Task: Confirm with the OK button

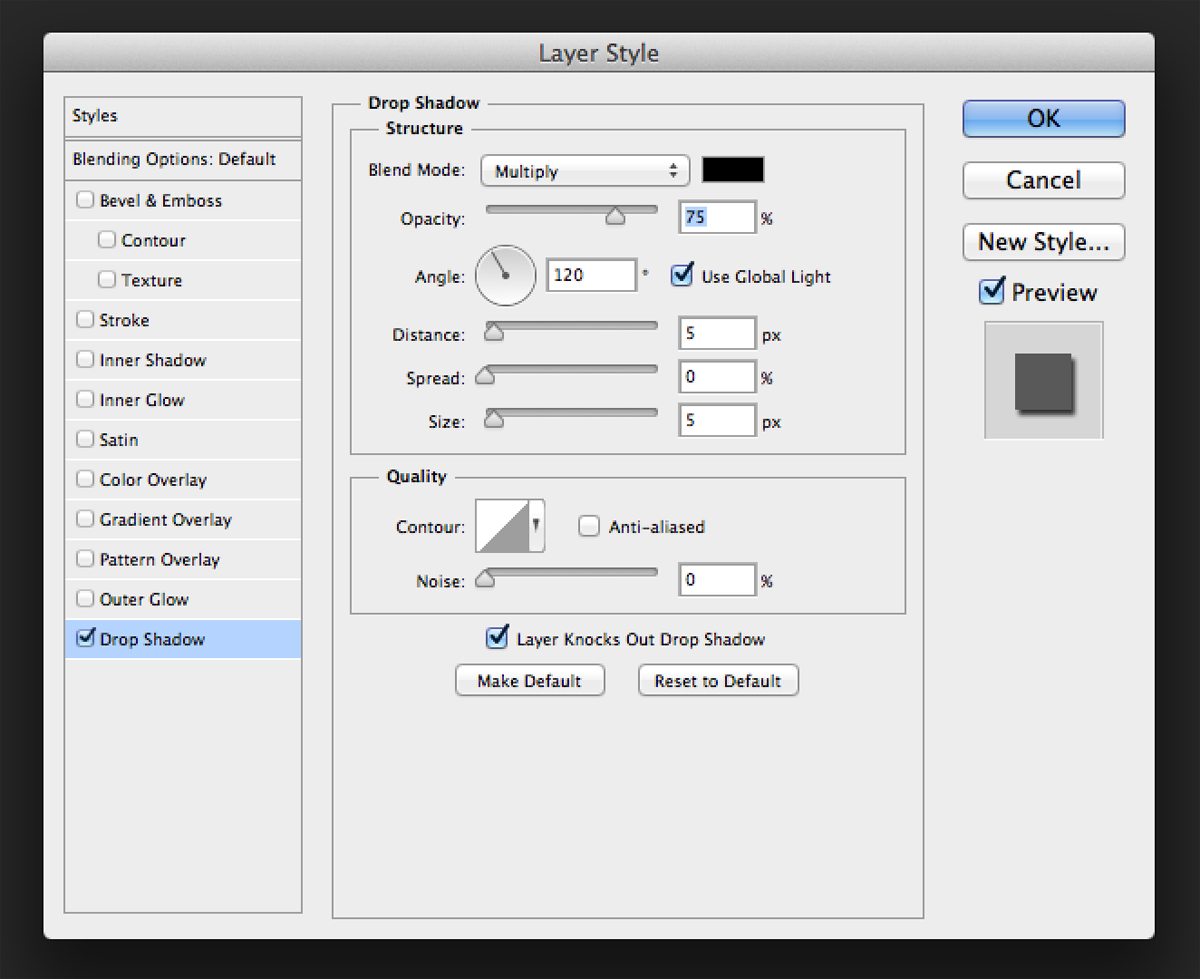Action: click(1044, 118)
